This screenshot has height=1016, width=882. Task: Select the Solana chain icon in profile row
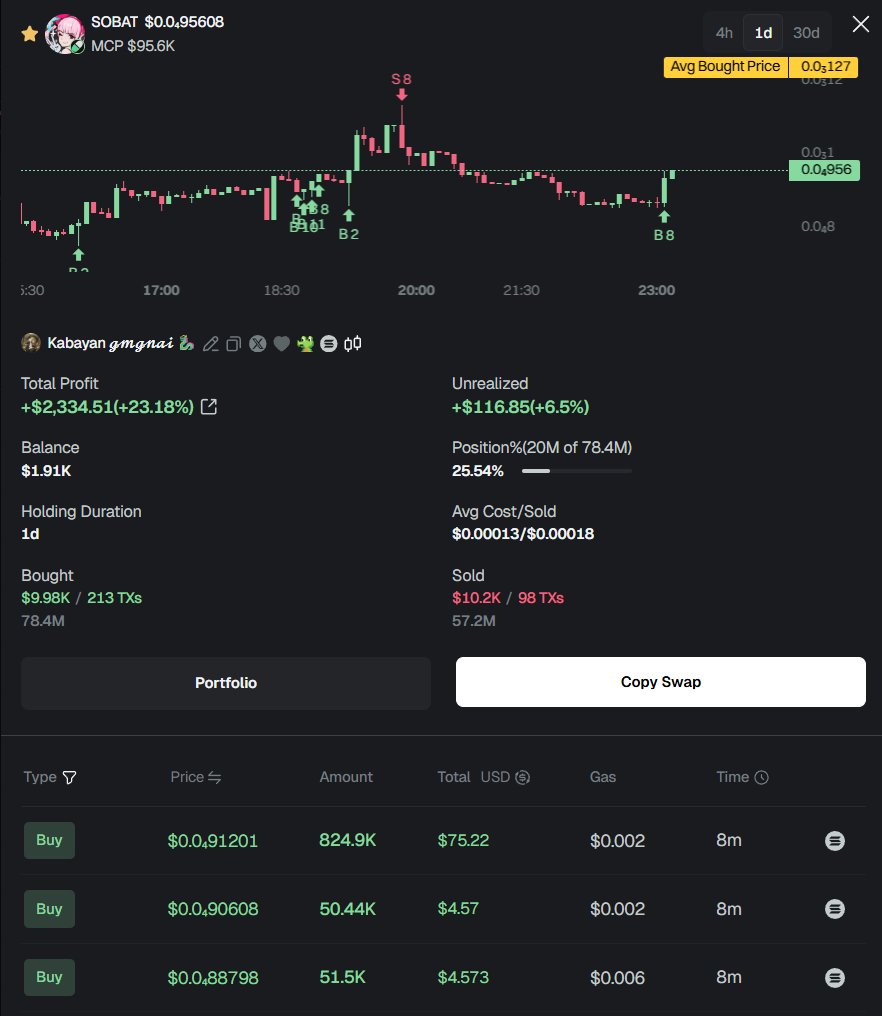pyautogui.click(x=329, y=343)
